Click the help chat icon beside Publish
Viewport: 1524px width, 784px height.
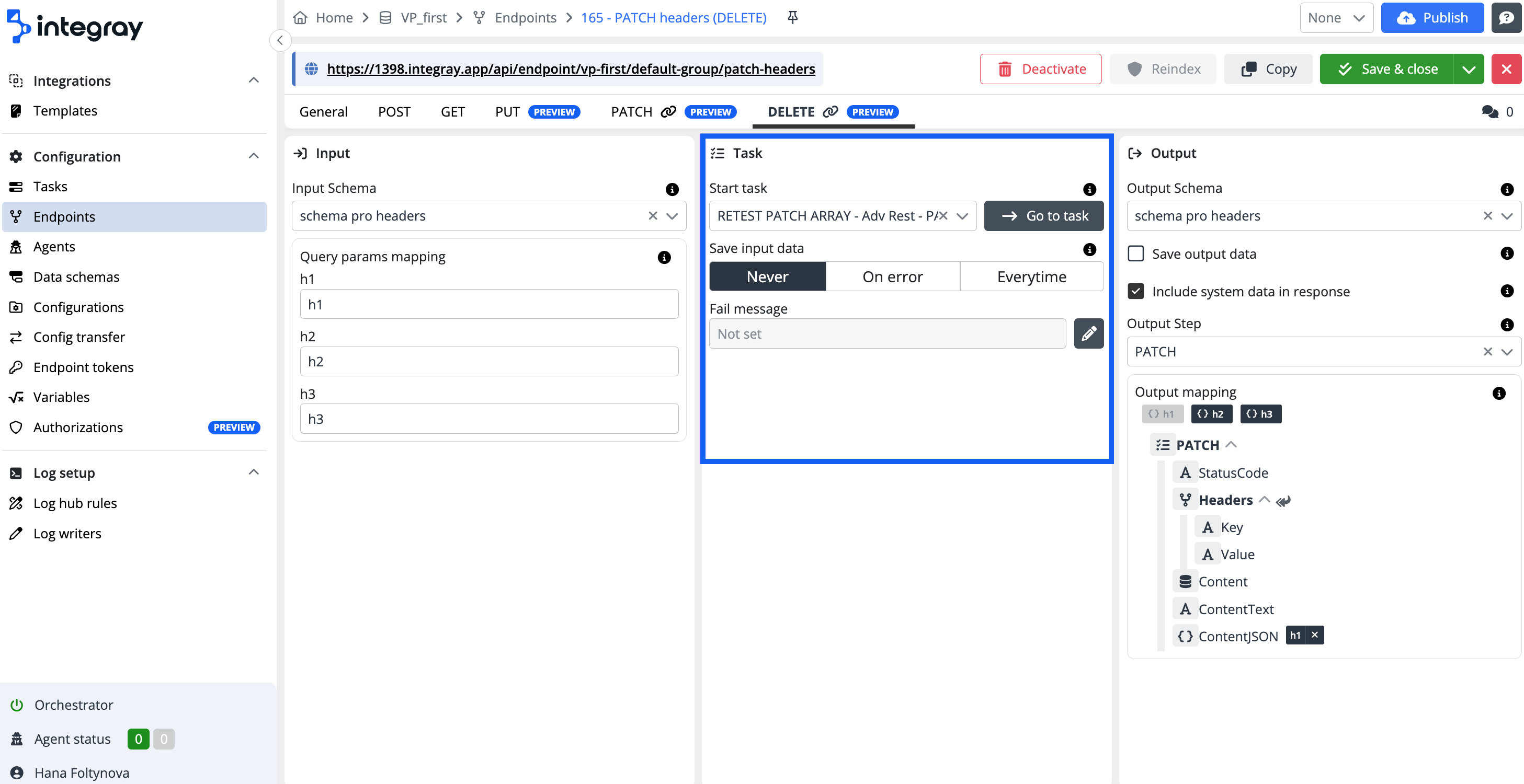pyautogui.click(x=1506, y=18)
